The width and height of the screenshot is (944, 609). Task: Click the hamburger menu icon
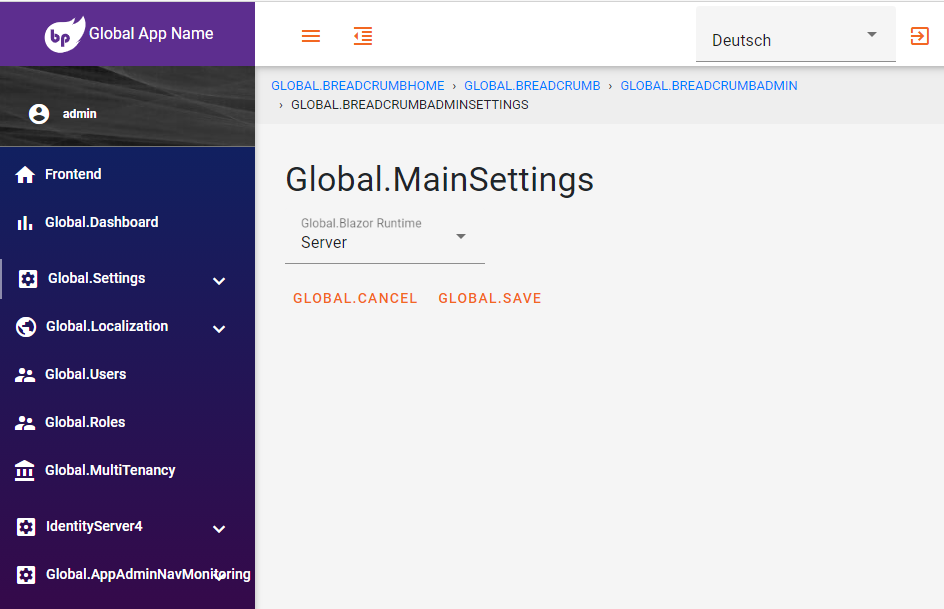click(x=310, y=35)
